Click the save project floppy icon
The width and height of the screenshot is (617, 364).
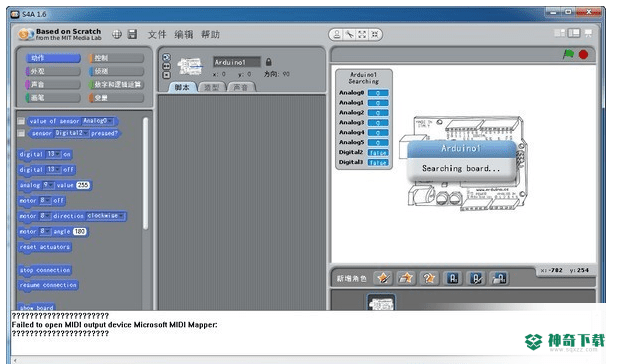click(133, 34)
